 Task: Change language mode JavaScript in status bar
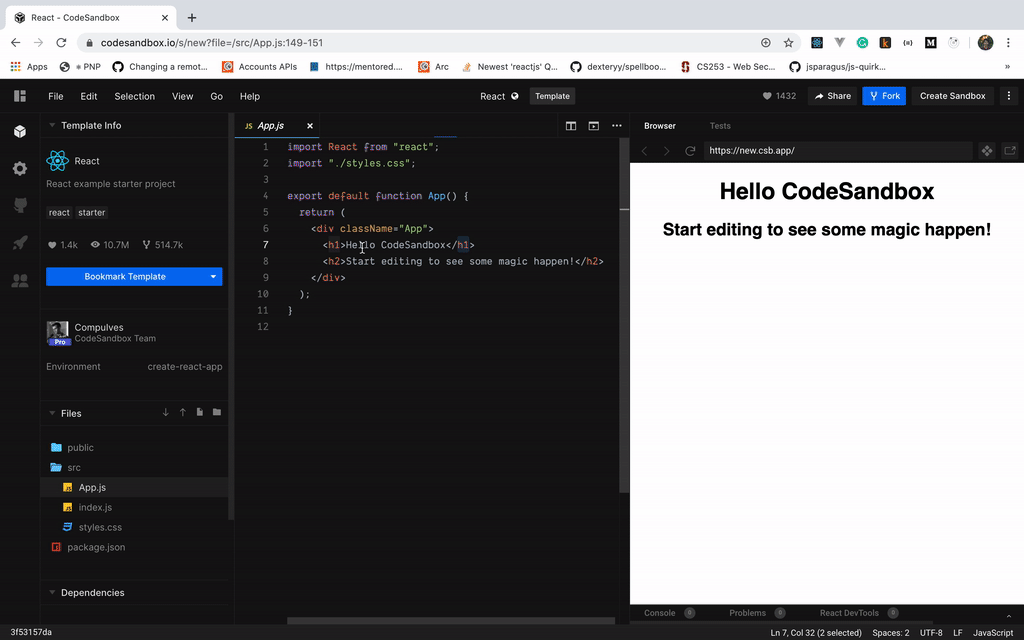[993, 633]
